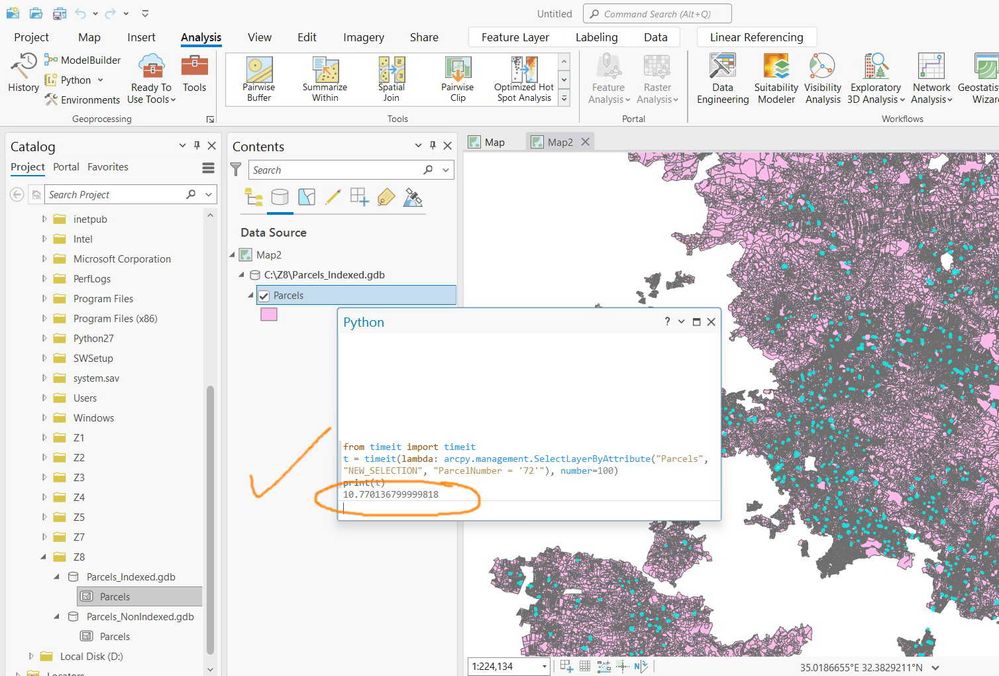Switch to the Imagery ribbon tab

pos(363,37)
